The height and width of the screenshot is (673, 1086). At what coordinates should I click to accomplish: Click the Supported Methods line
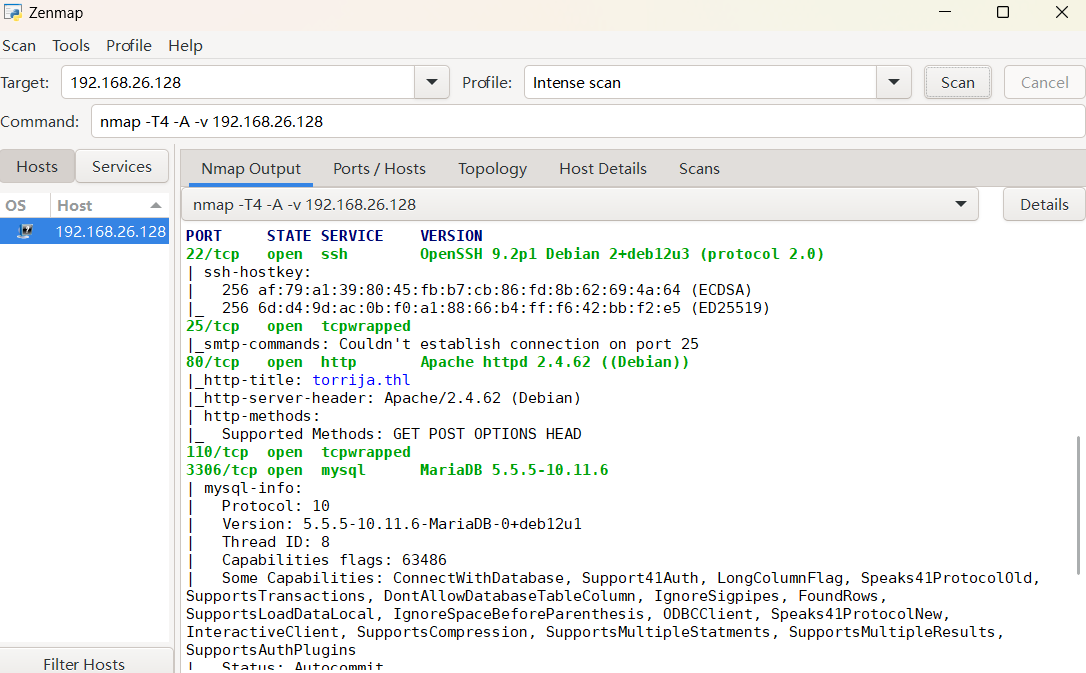coord(384,434)
